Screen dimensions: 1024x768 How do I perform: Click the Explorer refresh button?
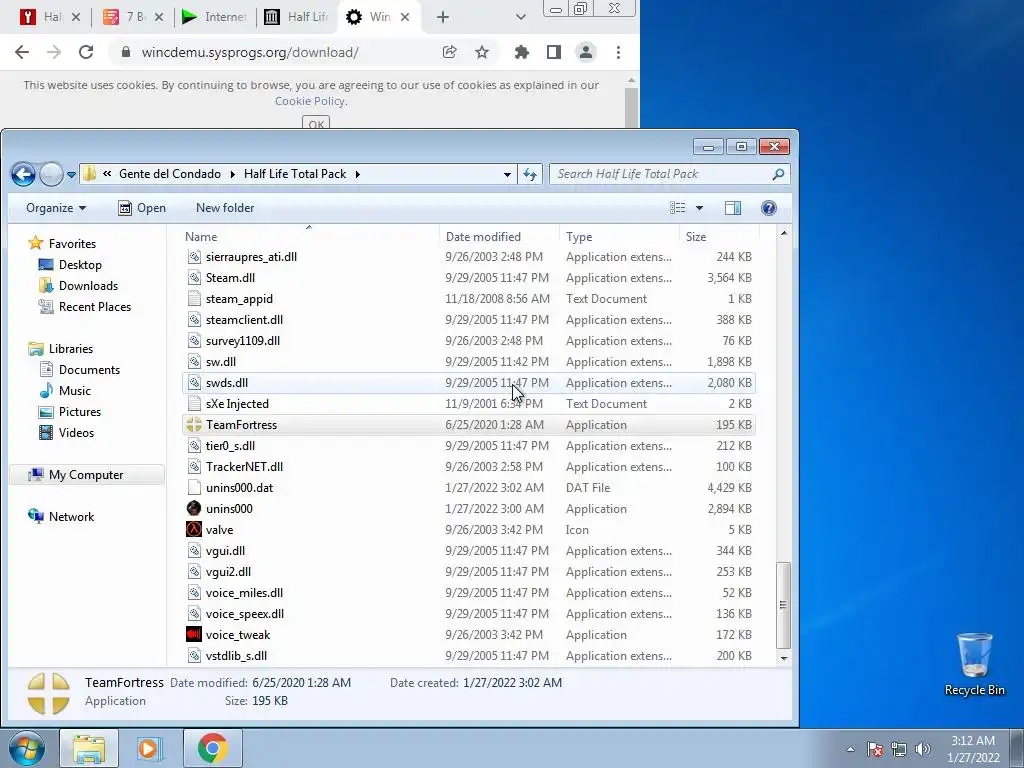(x=530, y=174)
